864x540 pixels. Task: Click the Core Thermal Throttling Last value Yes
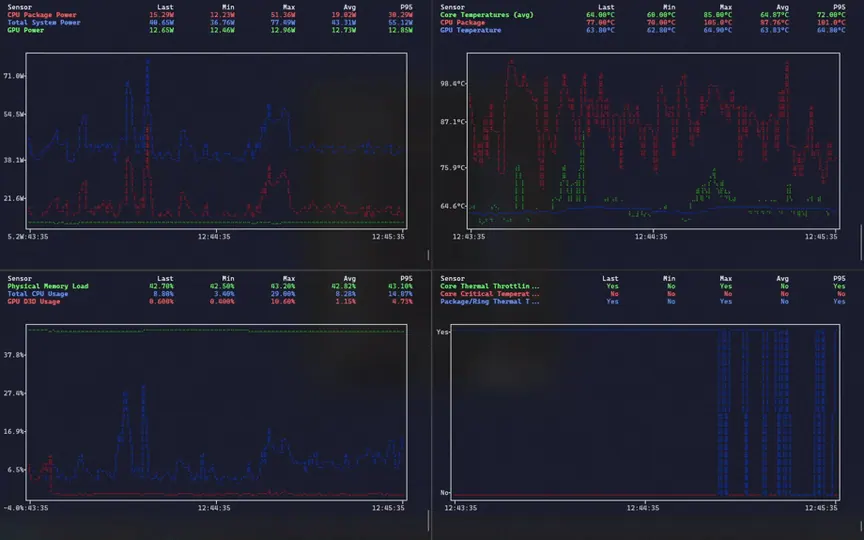pos(612,286)
